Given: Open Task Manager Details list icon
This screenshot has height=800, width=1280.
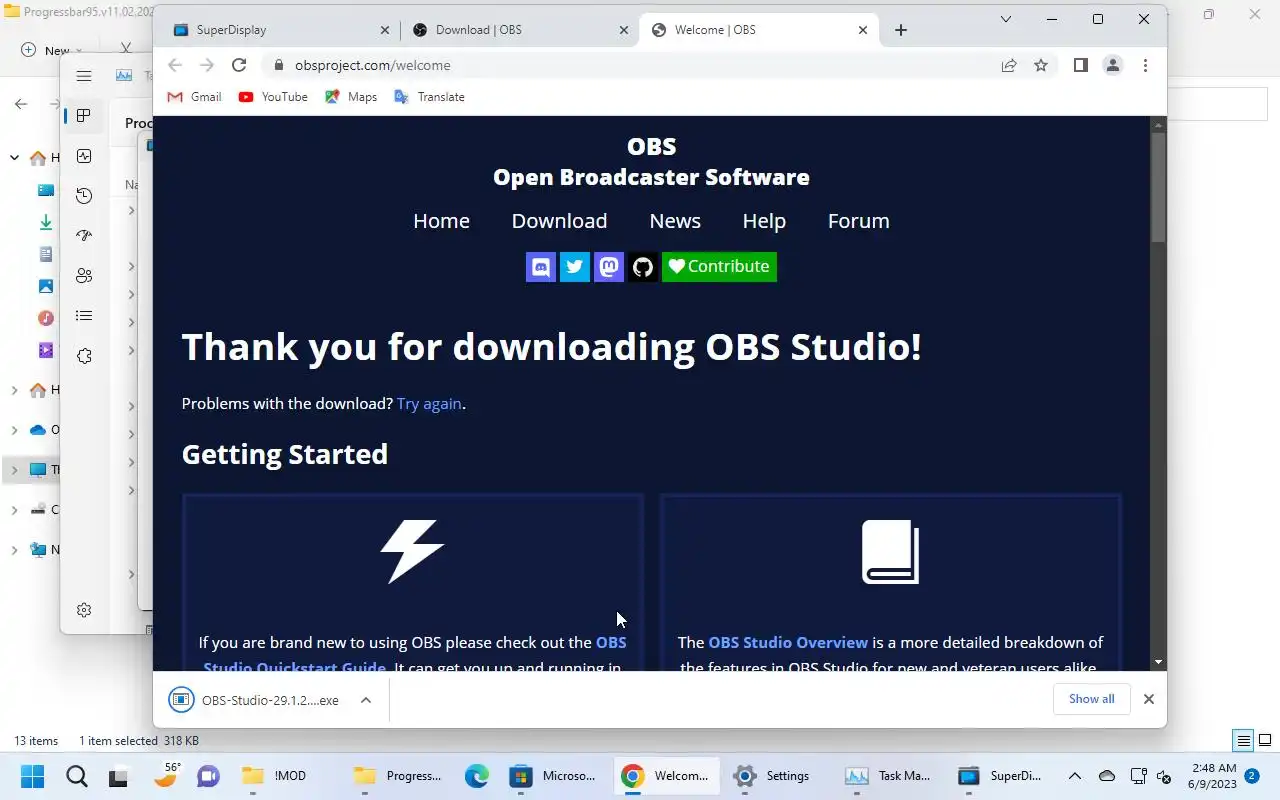Looking at the screenshot, I should coord(84,316).
